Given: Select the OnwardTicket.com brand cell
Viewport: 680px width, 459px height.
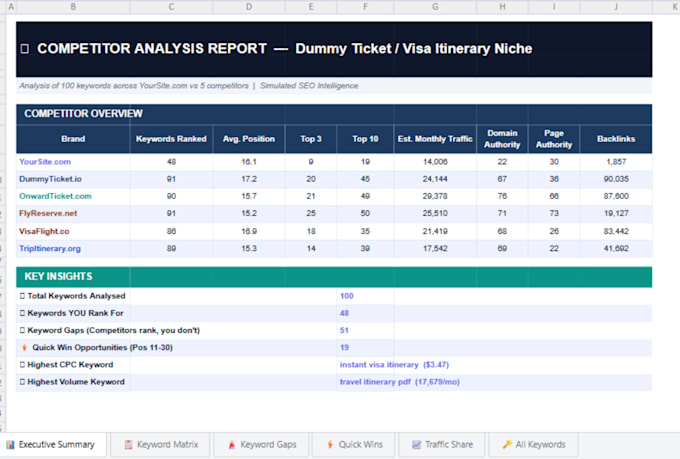Looking at the screenshot, I should click(73, 196).
